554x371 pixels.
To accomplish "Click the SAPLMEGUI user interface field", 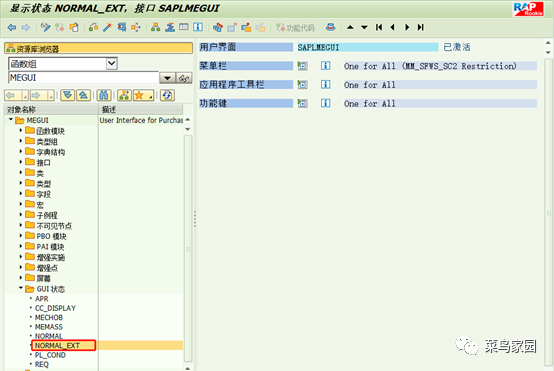I will (367, 47).
